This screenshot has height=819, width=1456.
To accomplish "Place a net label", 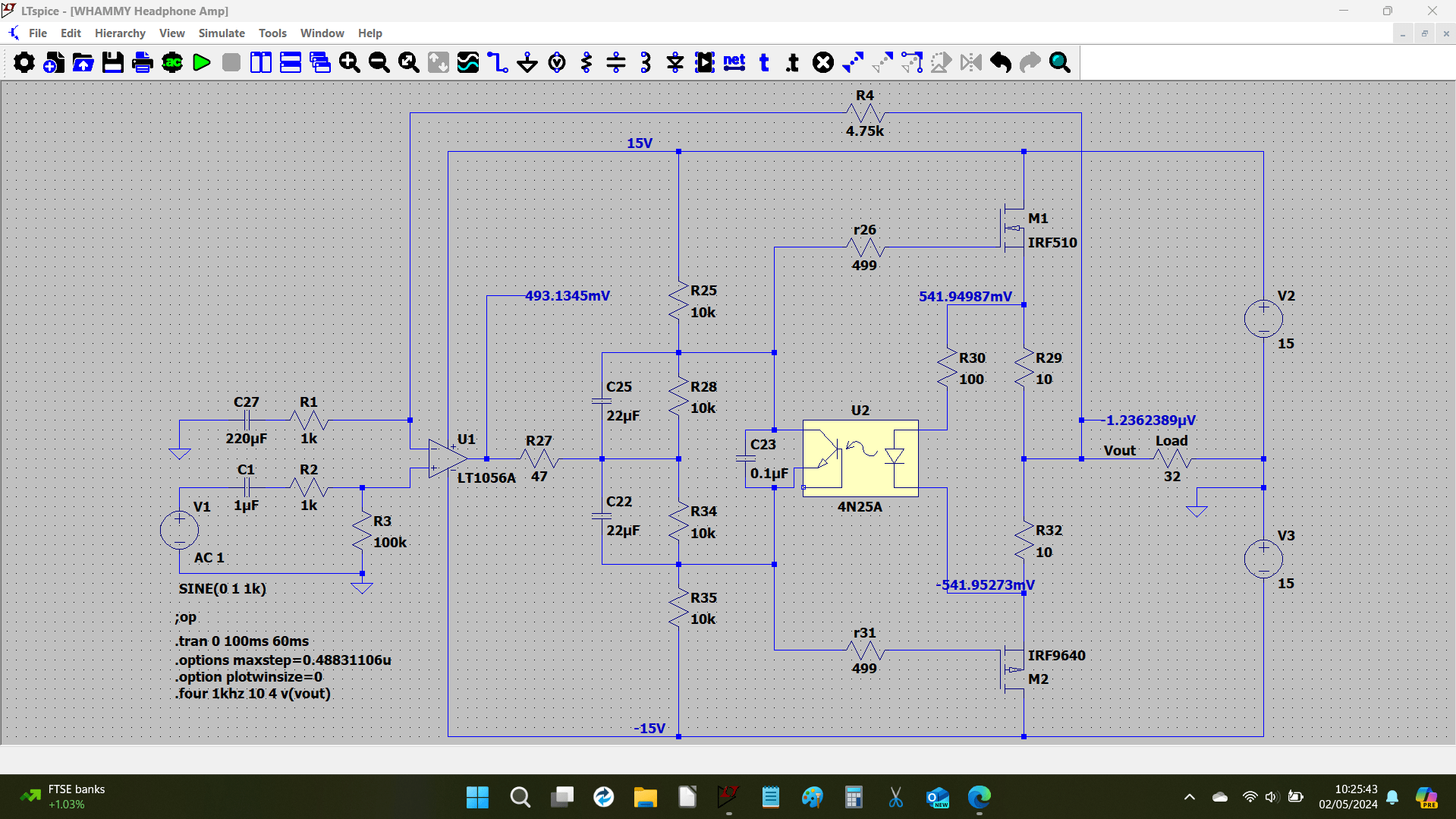I will click(734, 62).
